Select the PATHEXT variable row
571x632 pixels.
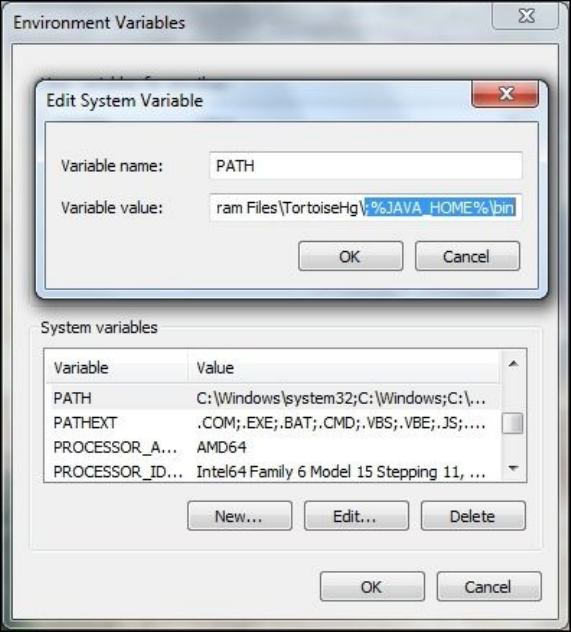pos(273,423)
